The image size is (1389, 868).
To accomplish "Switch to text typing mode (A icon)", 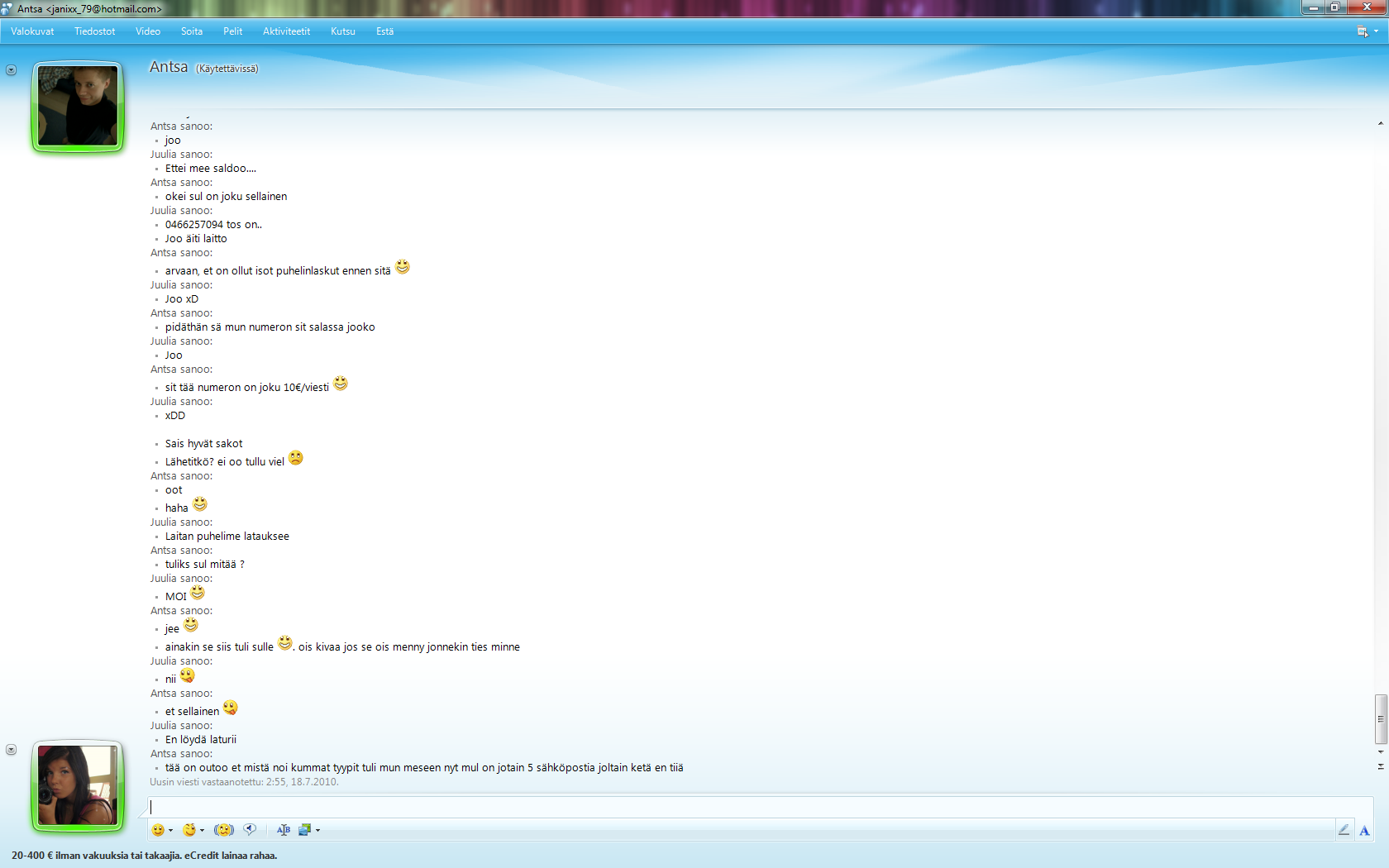I will tap(1364, 830).
